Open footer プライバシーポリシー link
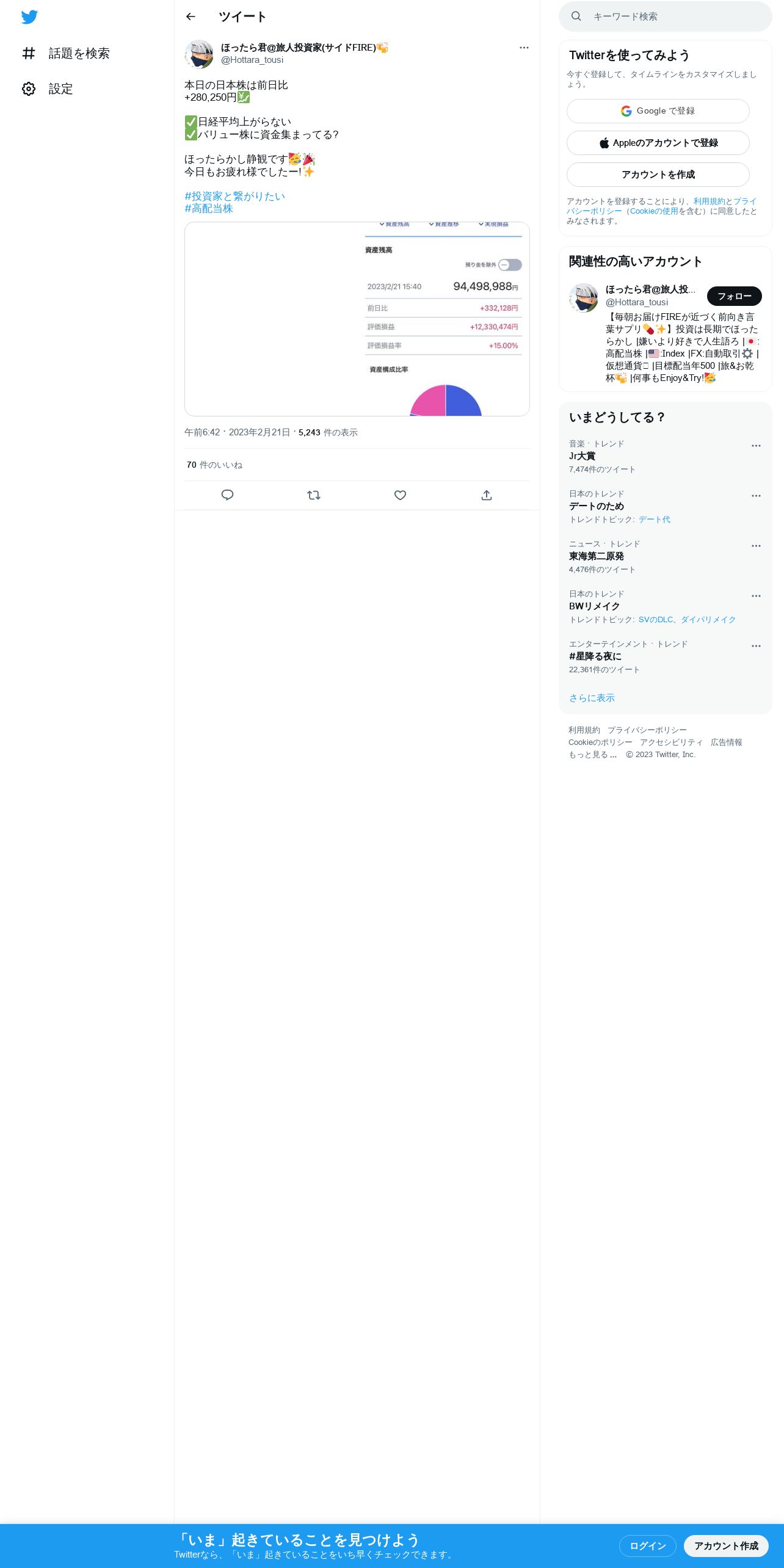 coord(647,730)
